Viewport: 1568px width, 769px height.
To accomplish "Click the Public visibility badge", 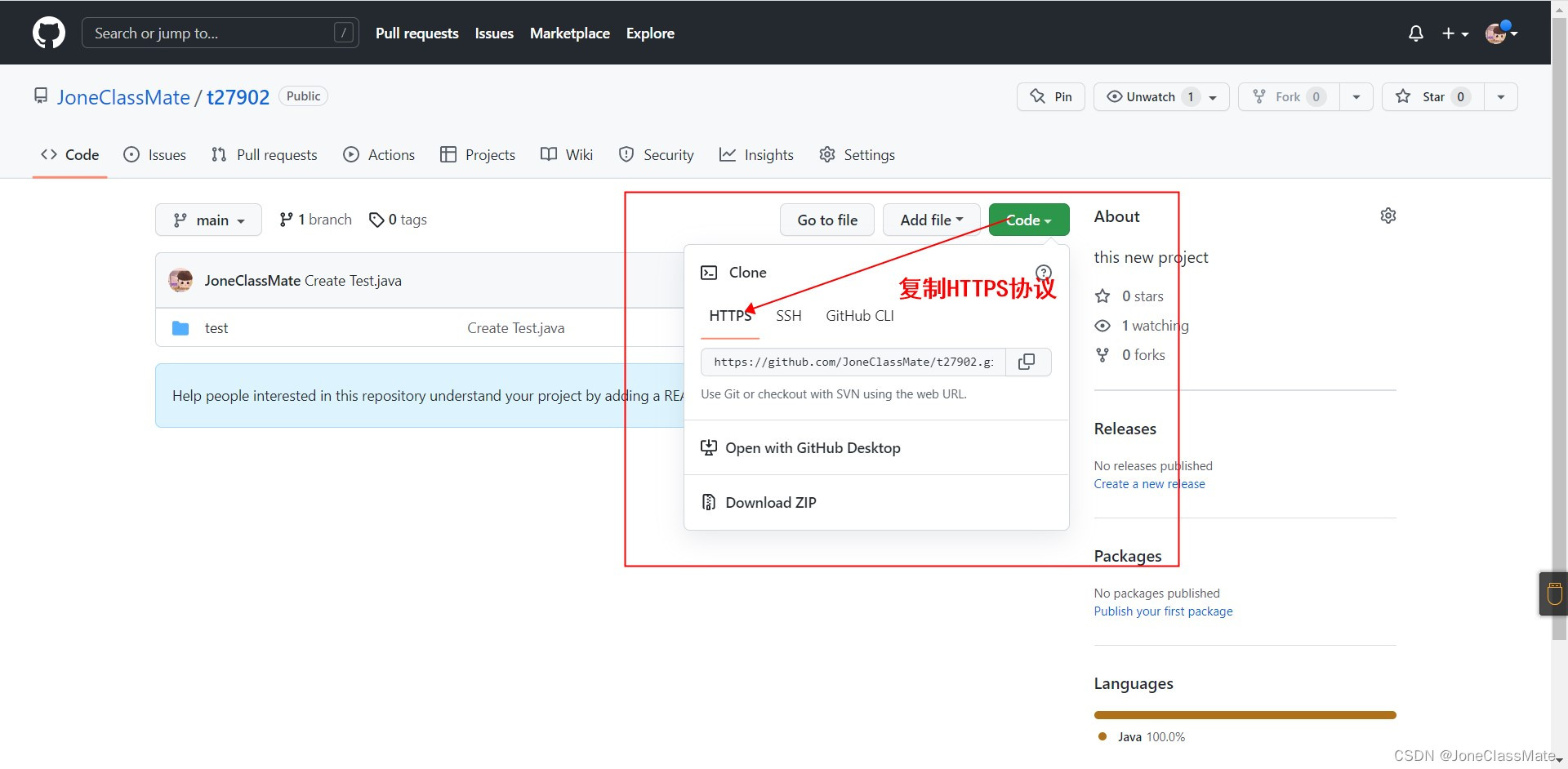I will pyautogui.click(x=304, y=96).
